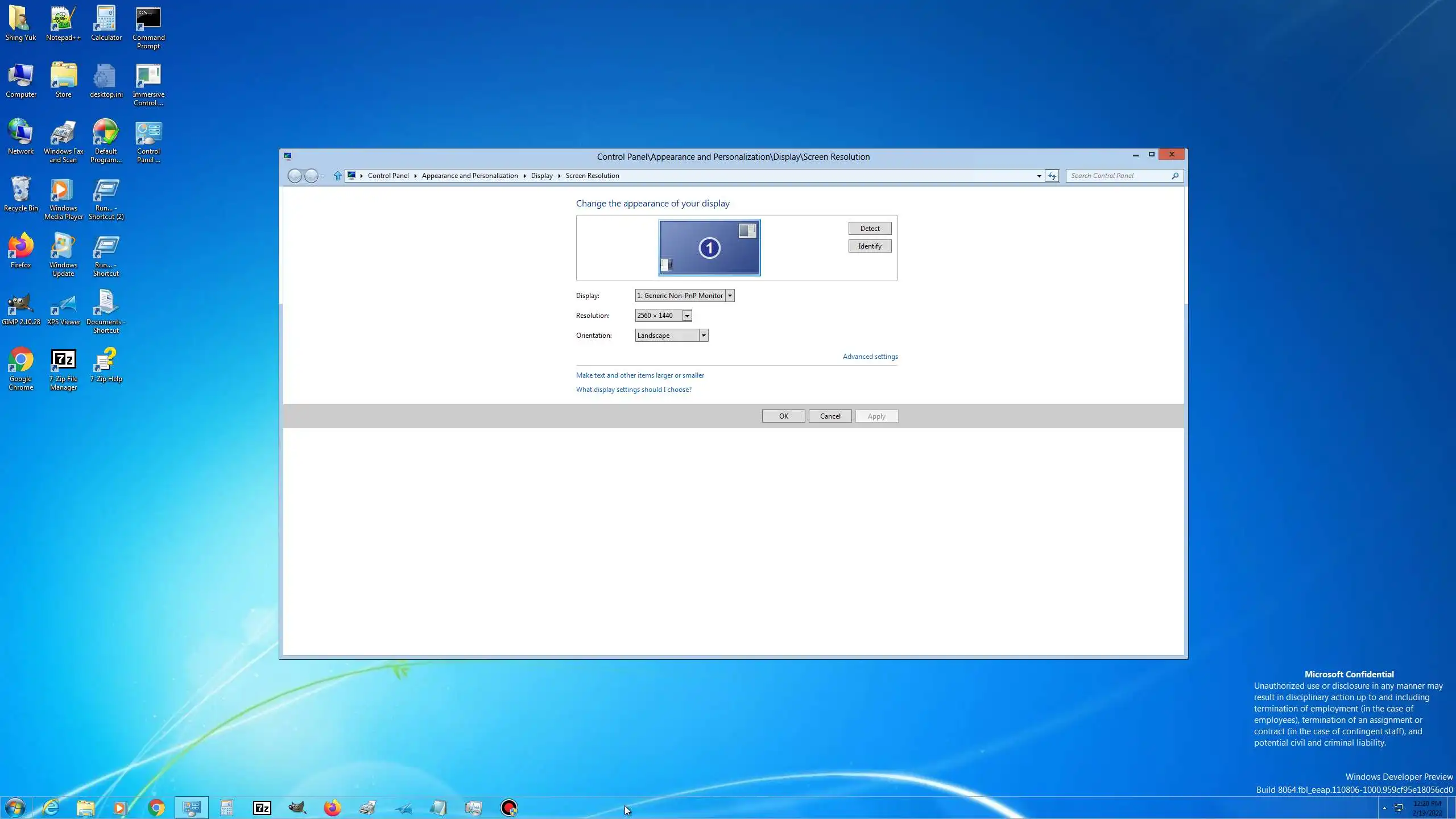Click the Windows Start orb
Screen dimensions: 1456x819
15,808
